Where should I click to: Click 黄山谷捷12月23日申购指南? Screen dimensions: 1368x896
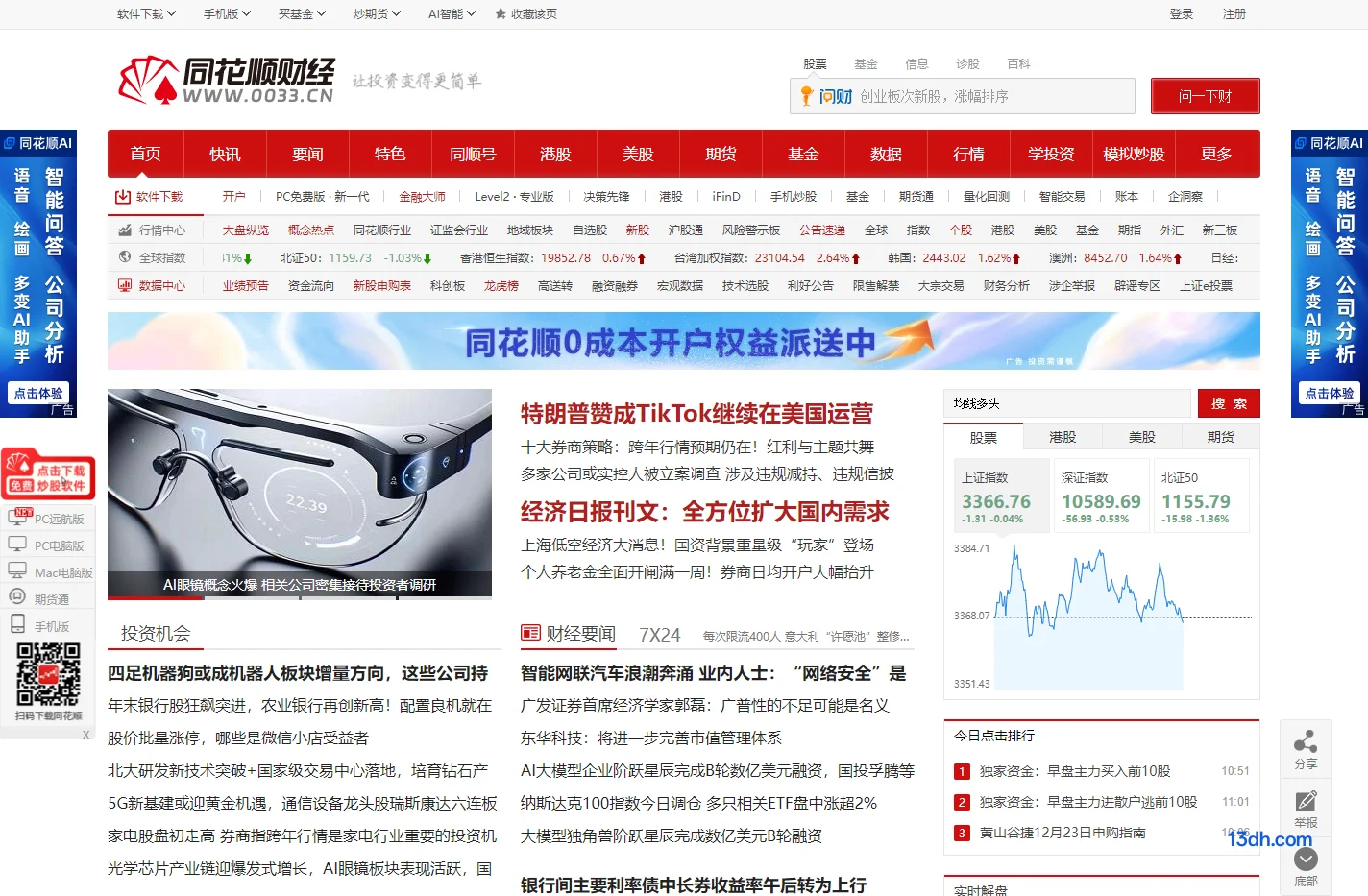tap(1063, 833)
